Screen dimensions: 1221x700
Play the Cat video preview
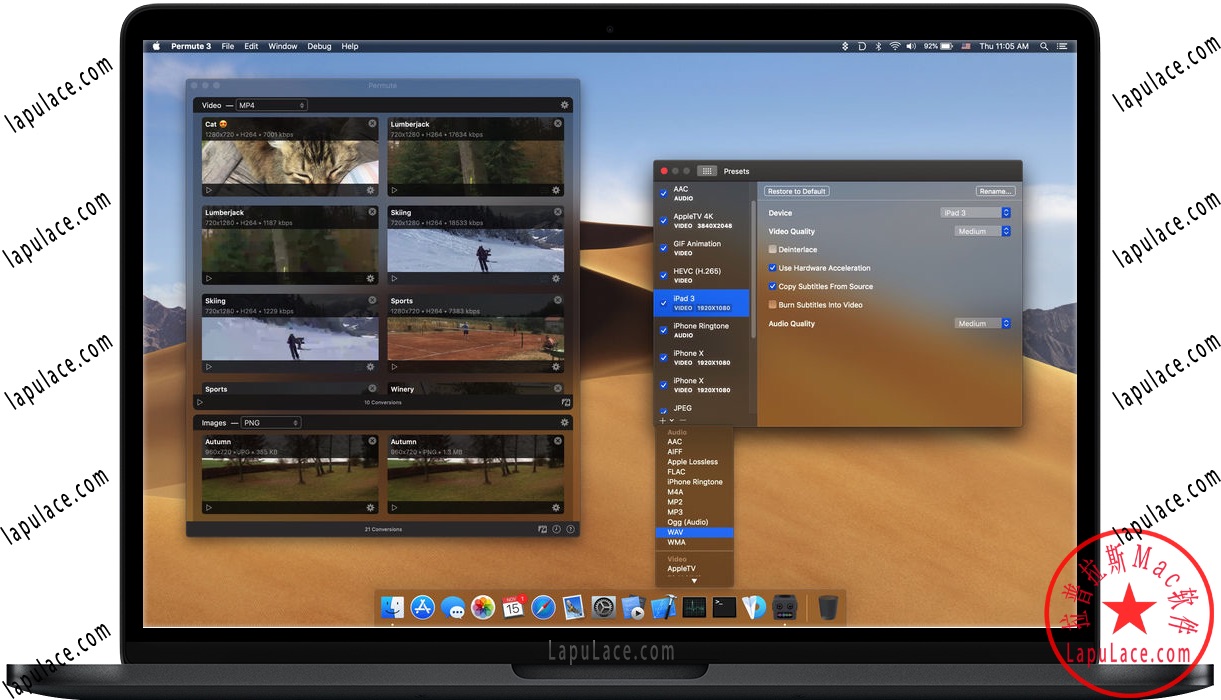coord(209,189)
